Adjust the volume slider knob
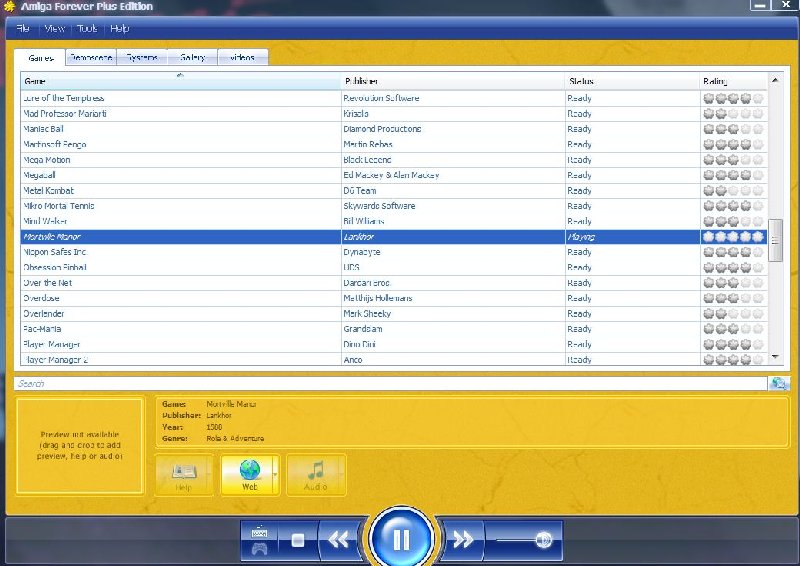Image resolution: width=800 pixels, height=566 pixels. pyautogui.click(x=543, y=539)
